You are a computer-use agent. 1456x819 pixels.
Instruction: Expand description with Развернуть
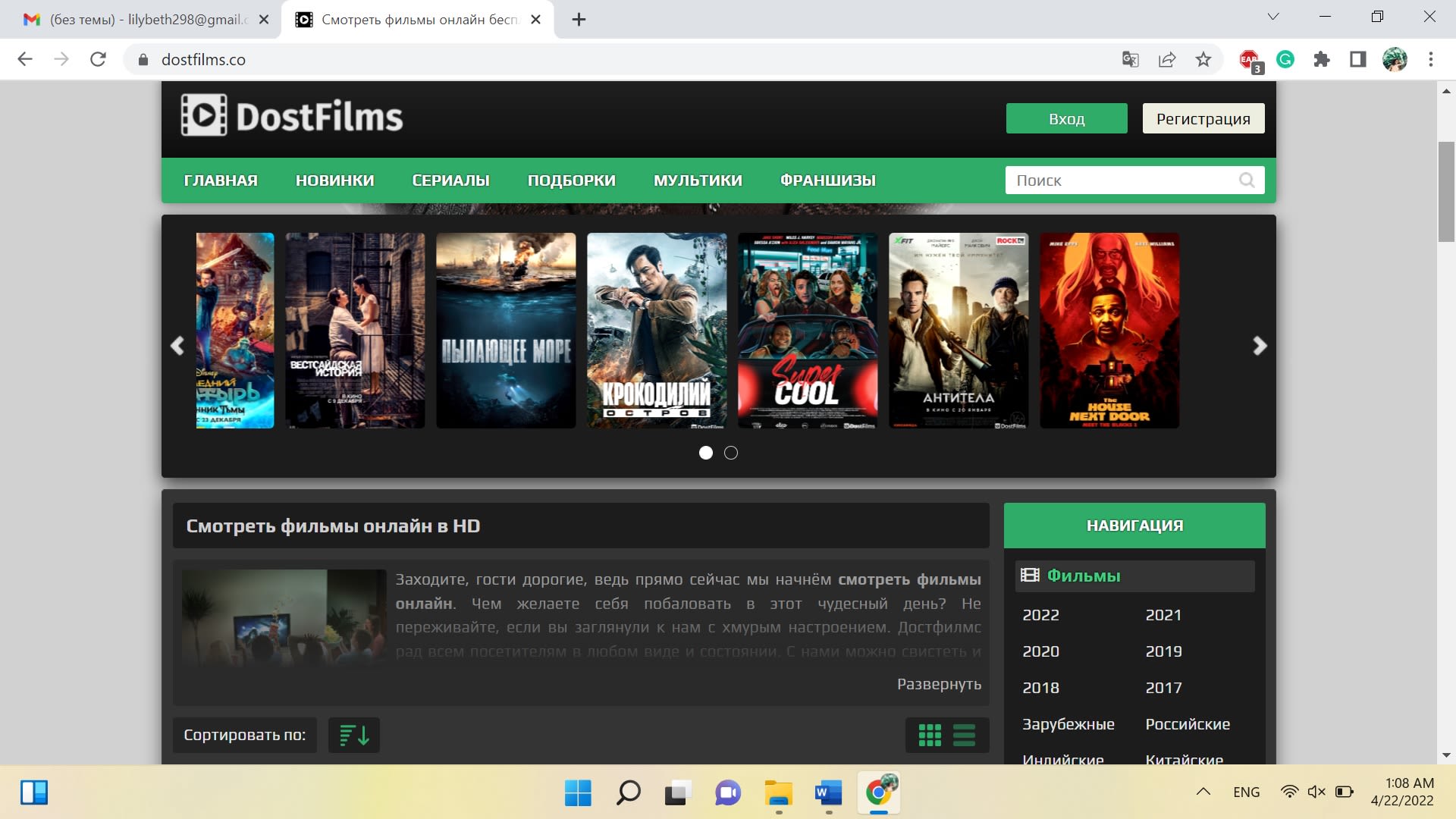939,684
